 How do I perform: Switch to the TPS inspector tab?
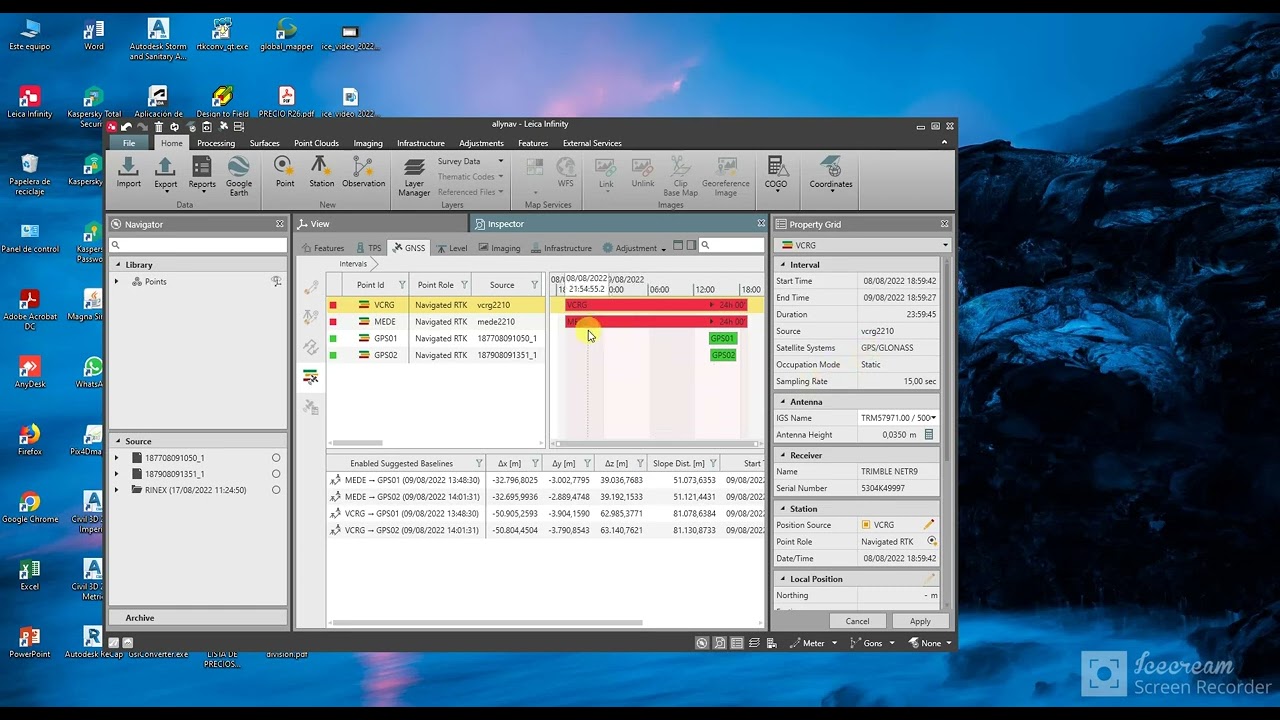pos(369,248)
